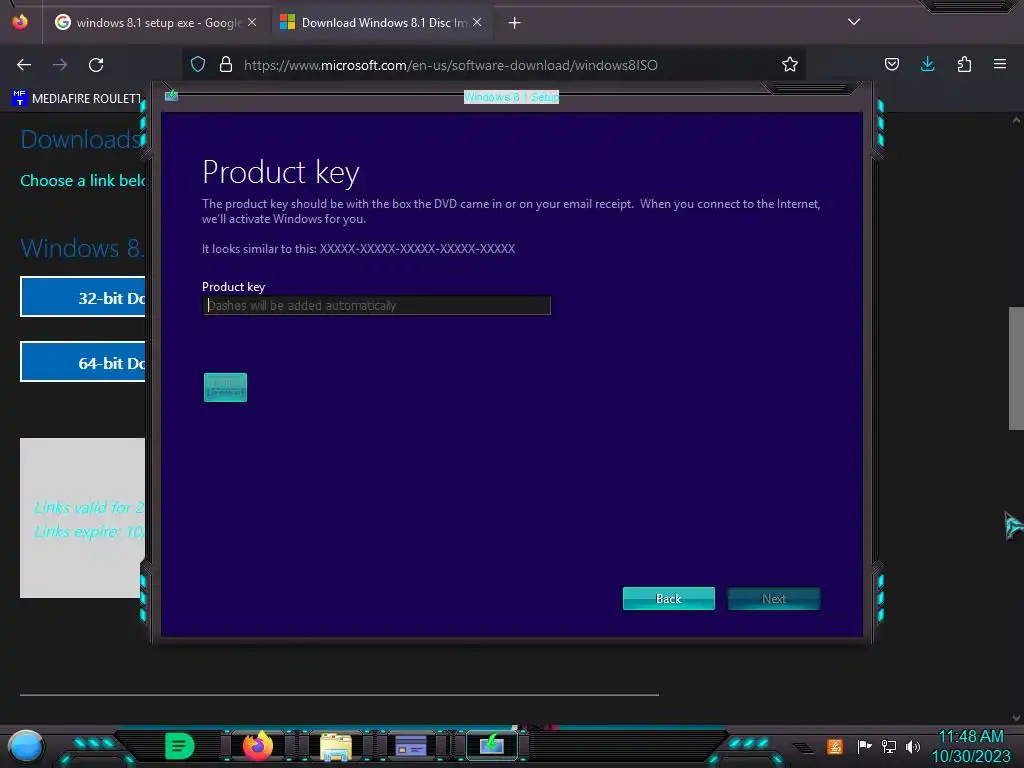Click the 32-bit Download button
This screenshot has height=768, width=1024.
pyautogui.click(x=83, y=296)
